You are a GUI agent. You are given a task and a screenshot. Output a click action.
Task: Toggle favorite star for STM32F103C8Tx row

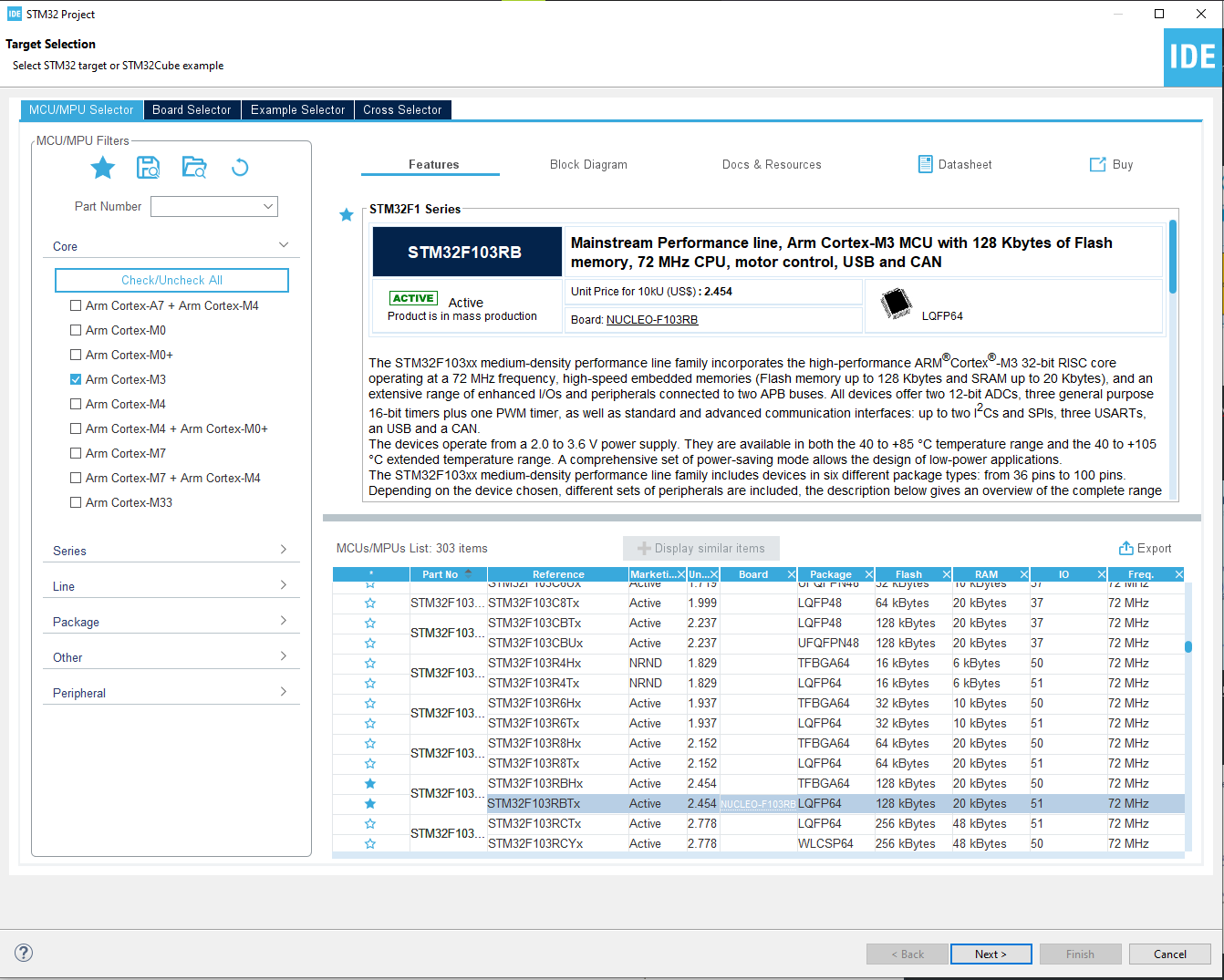click(x=370, y=603)
